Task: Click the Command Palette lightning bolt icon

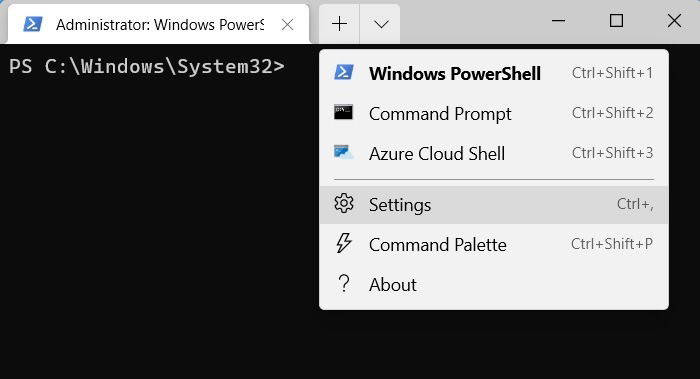Action: coord(344,243)
